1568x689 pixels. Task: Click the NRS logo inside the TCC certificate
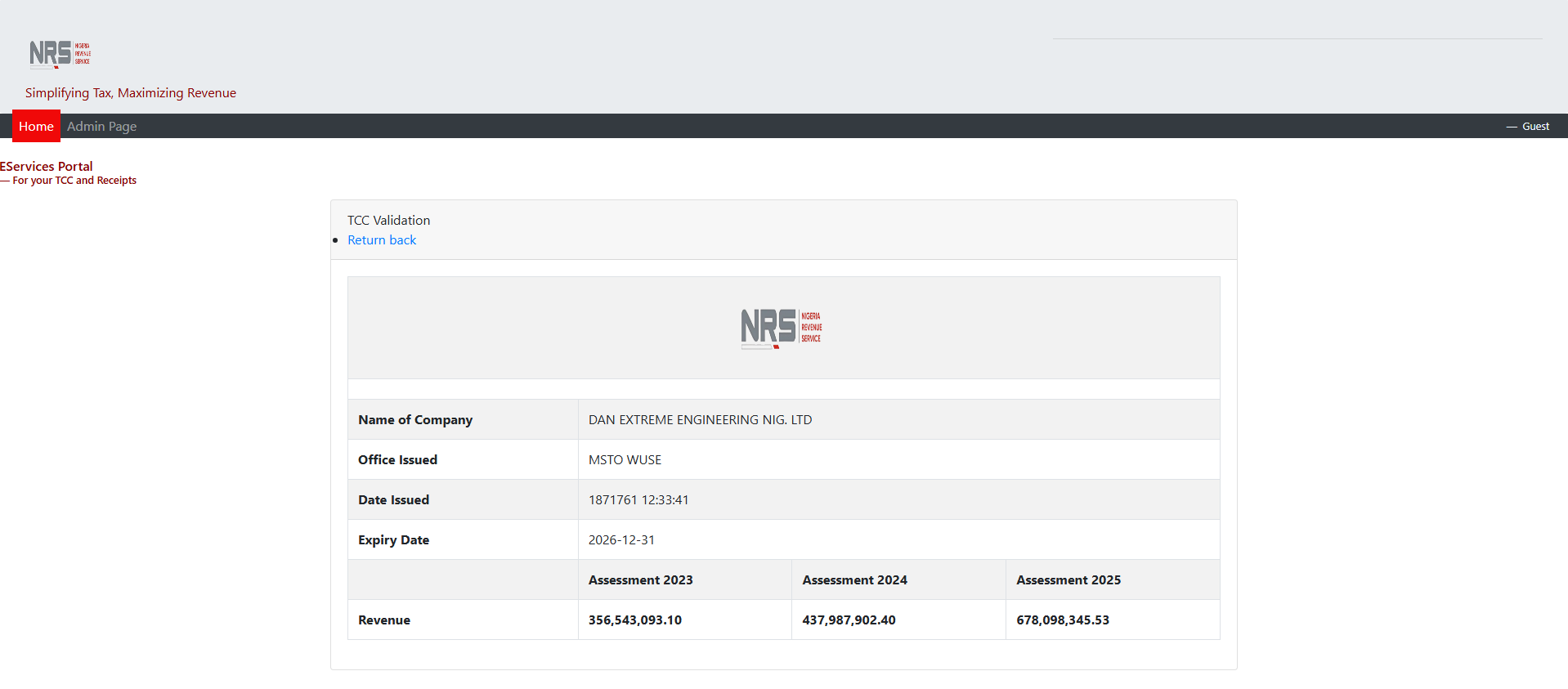click(782, 329)
